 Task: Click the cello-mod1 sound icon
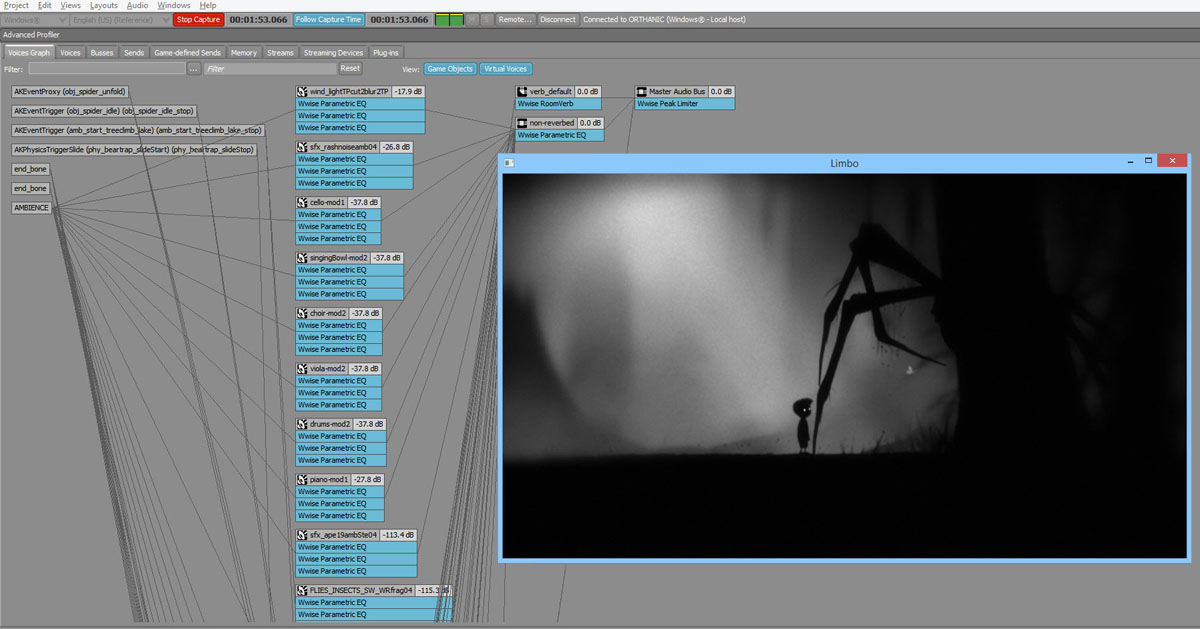click(x=302, y=202)
